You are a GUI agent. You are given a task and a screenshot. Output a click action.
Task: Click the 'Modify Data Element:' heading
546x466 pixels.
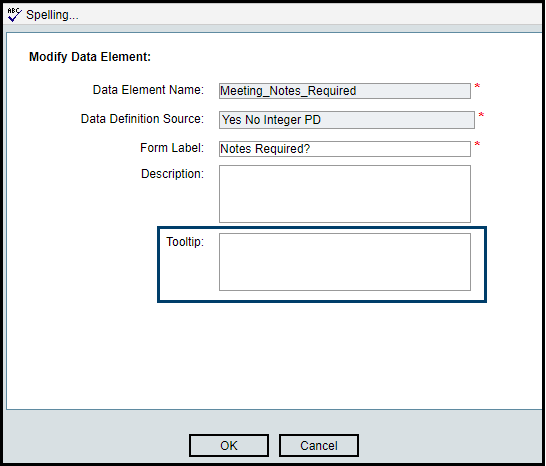tap(90, 56)
